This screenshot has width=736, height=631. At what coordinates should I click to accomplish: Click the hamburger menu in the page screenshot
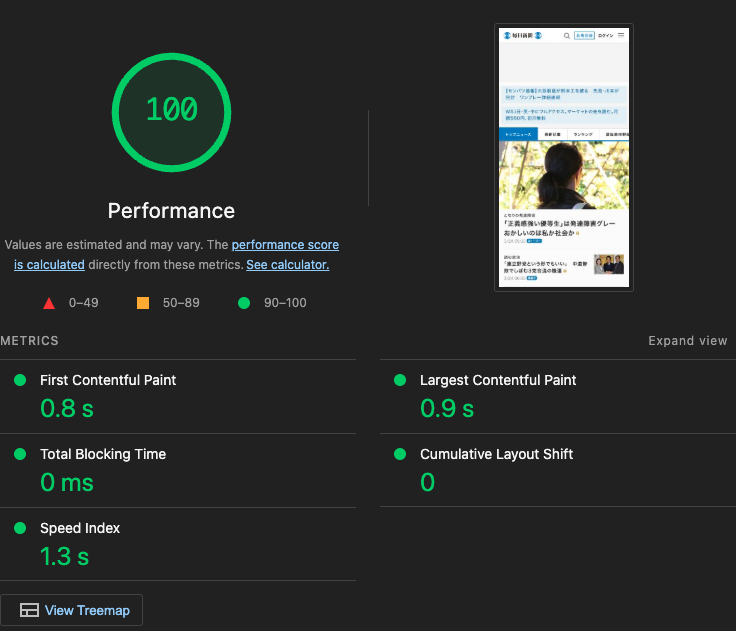pos(621,35)
